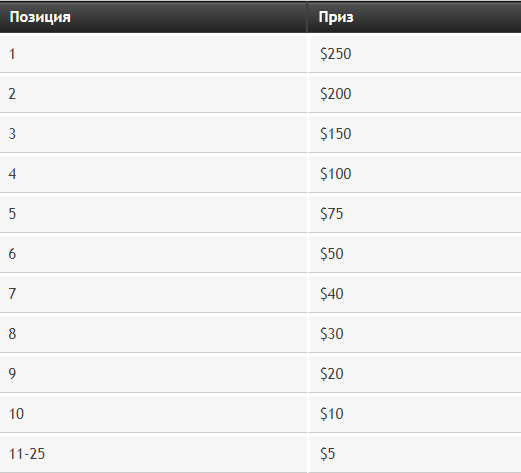Click the Позиция column header
The width and height of the screenshot is (521, 473).
click(153, 17)
